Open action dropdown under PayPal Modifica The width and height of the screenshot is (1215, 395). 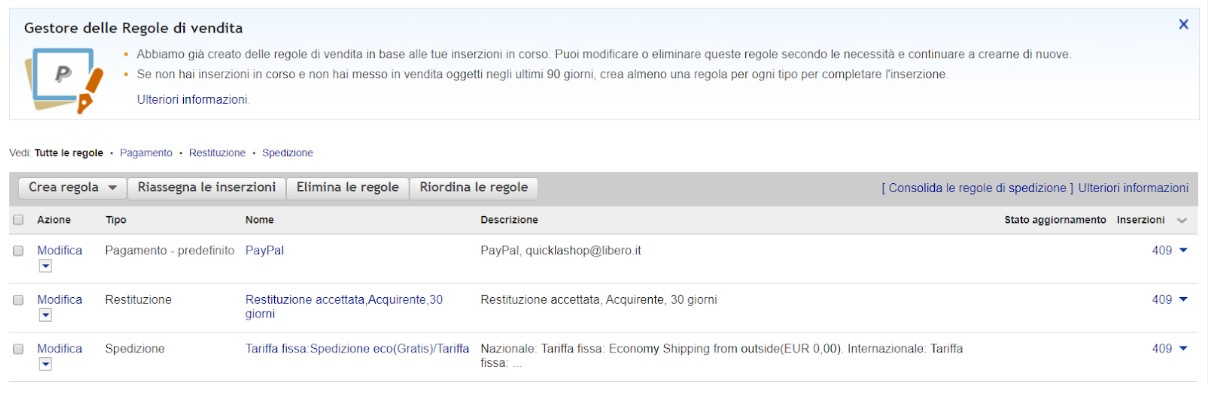(45, 267)
